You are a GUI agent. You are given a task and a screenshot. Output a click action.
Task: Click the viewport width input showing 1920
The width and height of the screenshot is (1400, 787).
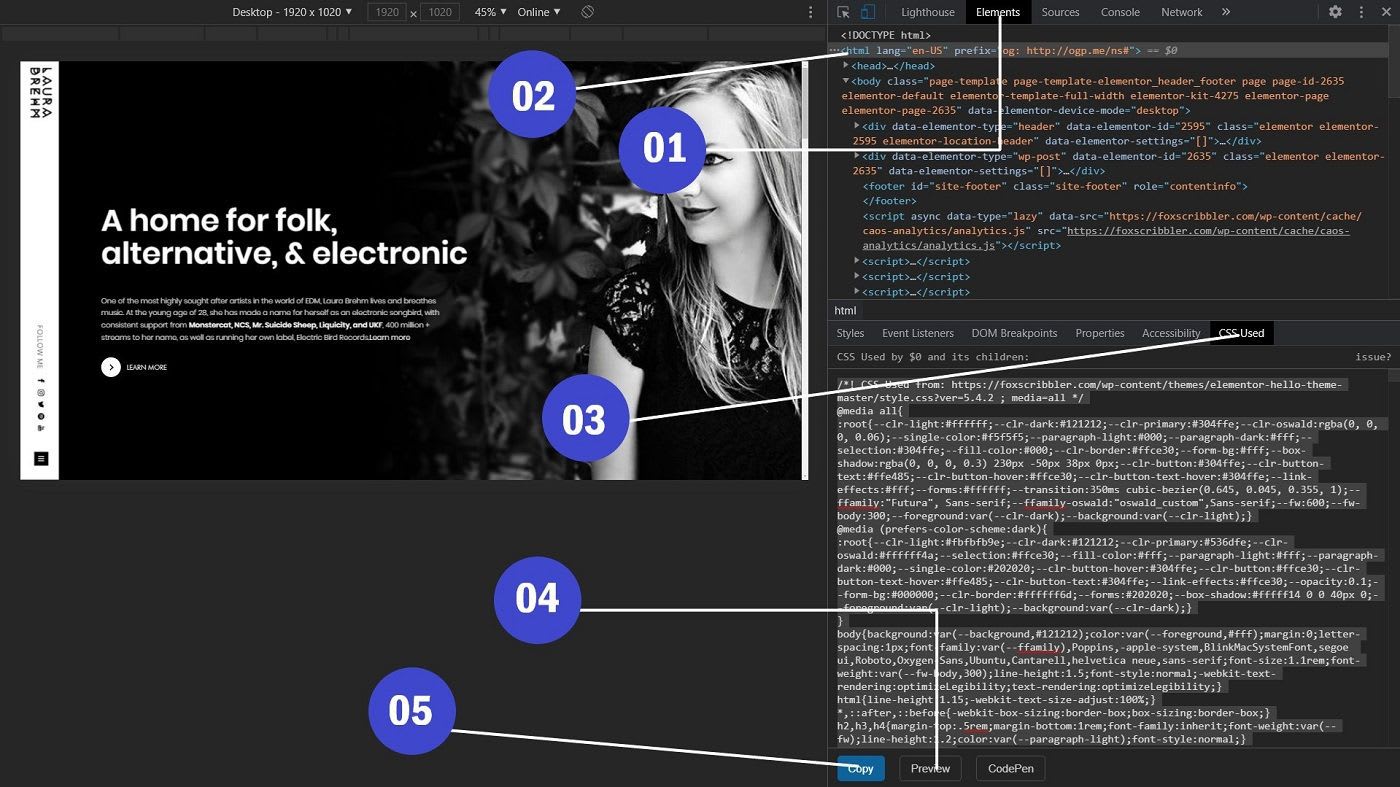tap(386, 12)
